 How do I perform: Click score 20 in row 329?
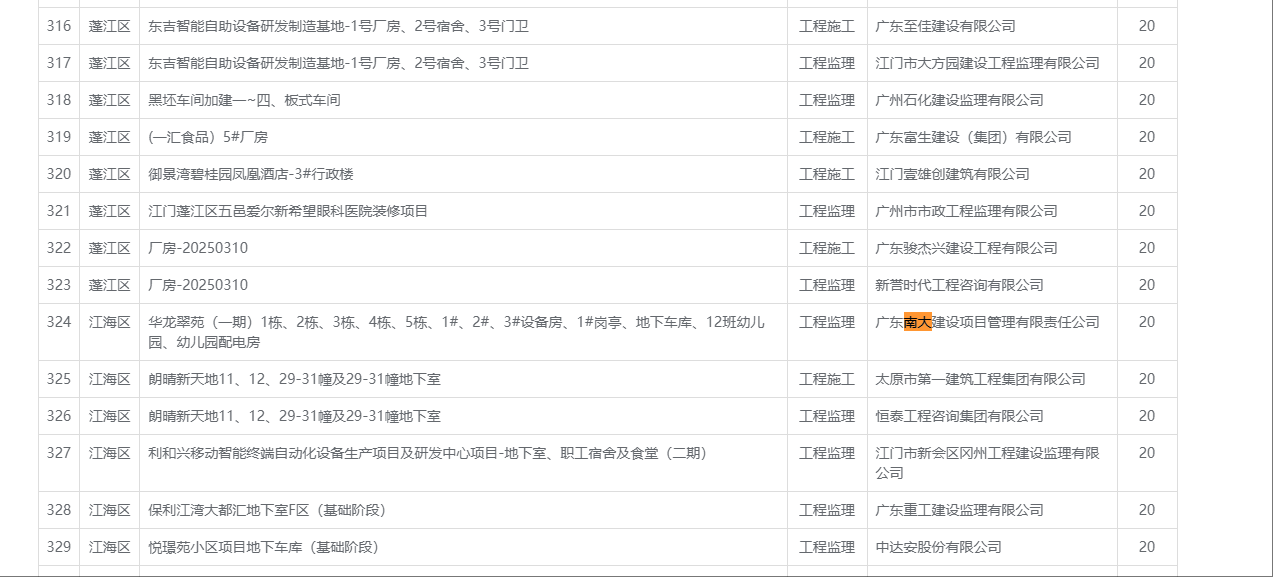pos(1146,547)
